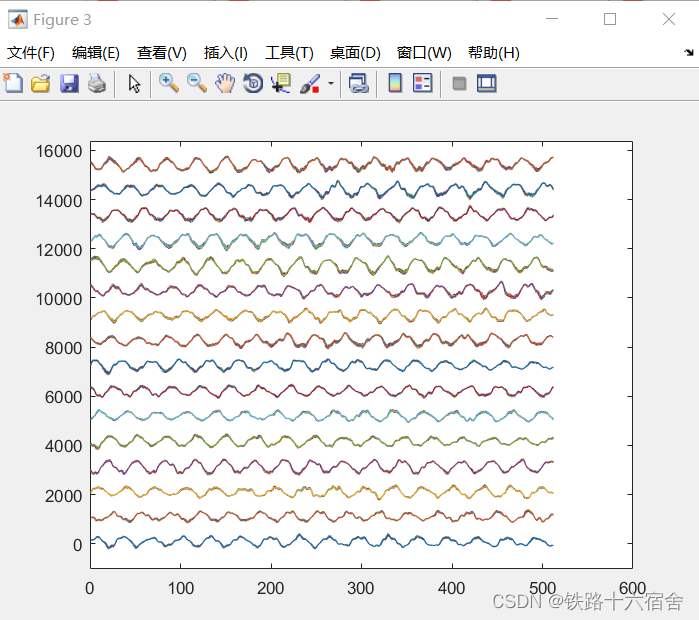Click the x-axis label 400
This screenshot has width=699, height=620.
451,588
